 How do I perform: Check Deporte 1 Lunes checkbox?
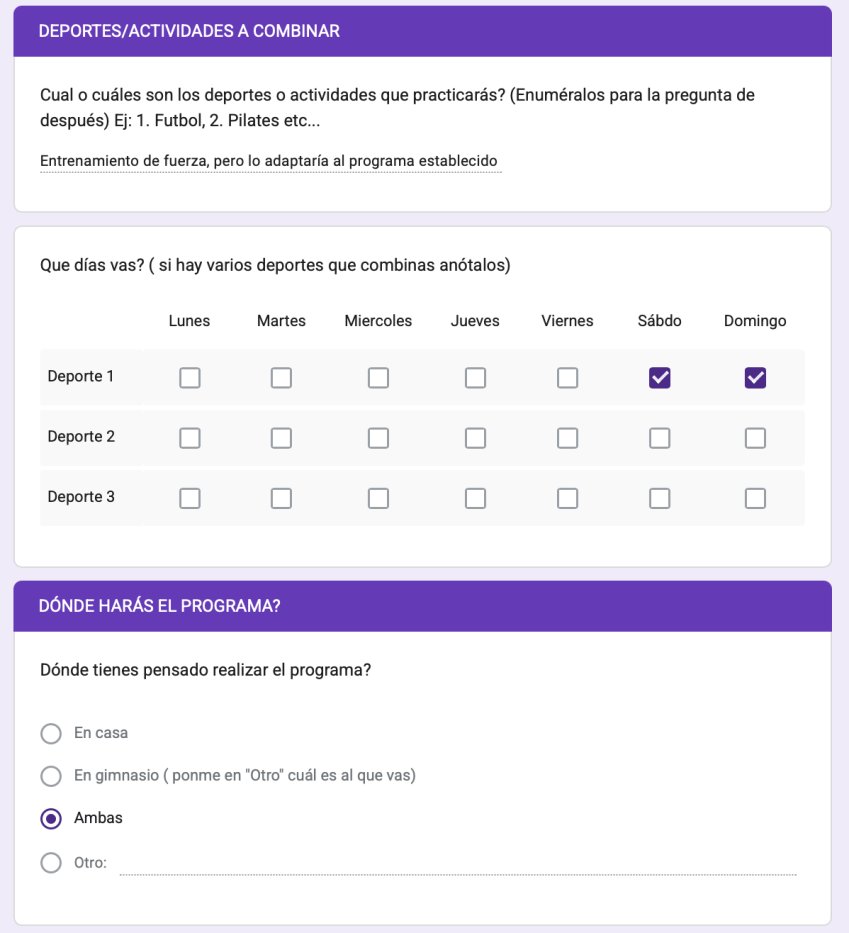[x=189, y=378]
